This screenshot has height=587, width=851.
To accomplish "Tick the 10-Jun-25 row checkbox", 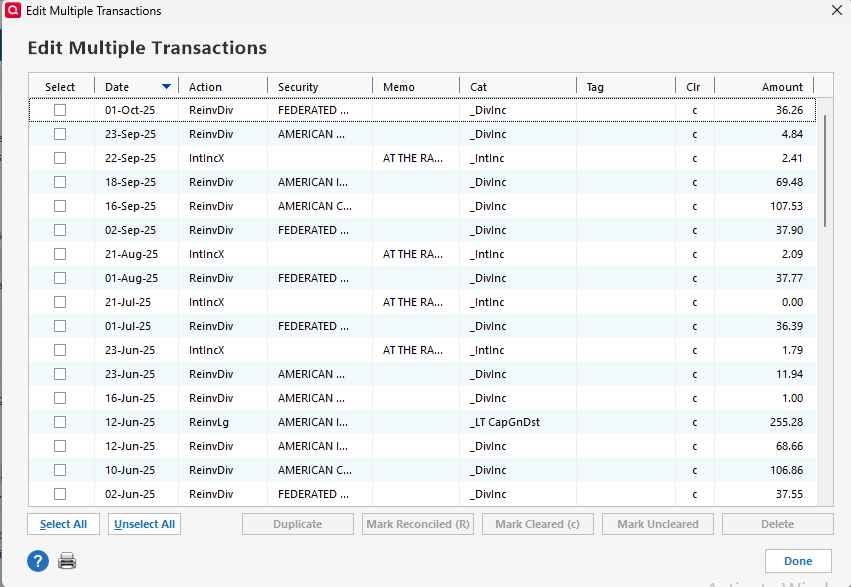I will click(x=60, y=470).
